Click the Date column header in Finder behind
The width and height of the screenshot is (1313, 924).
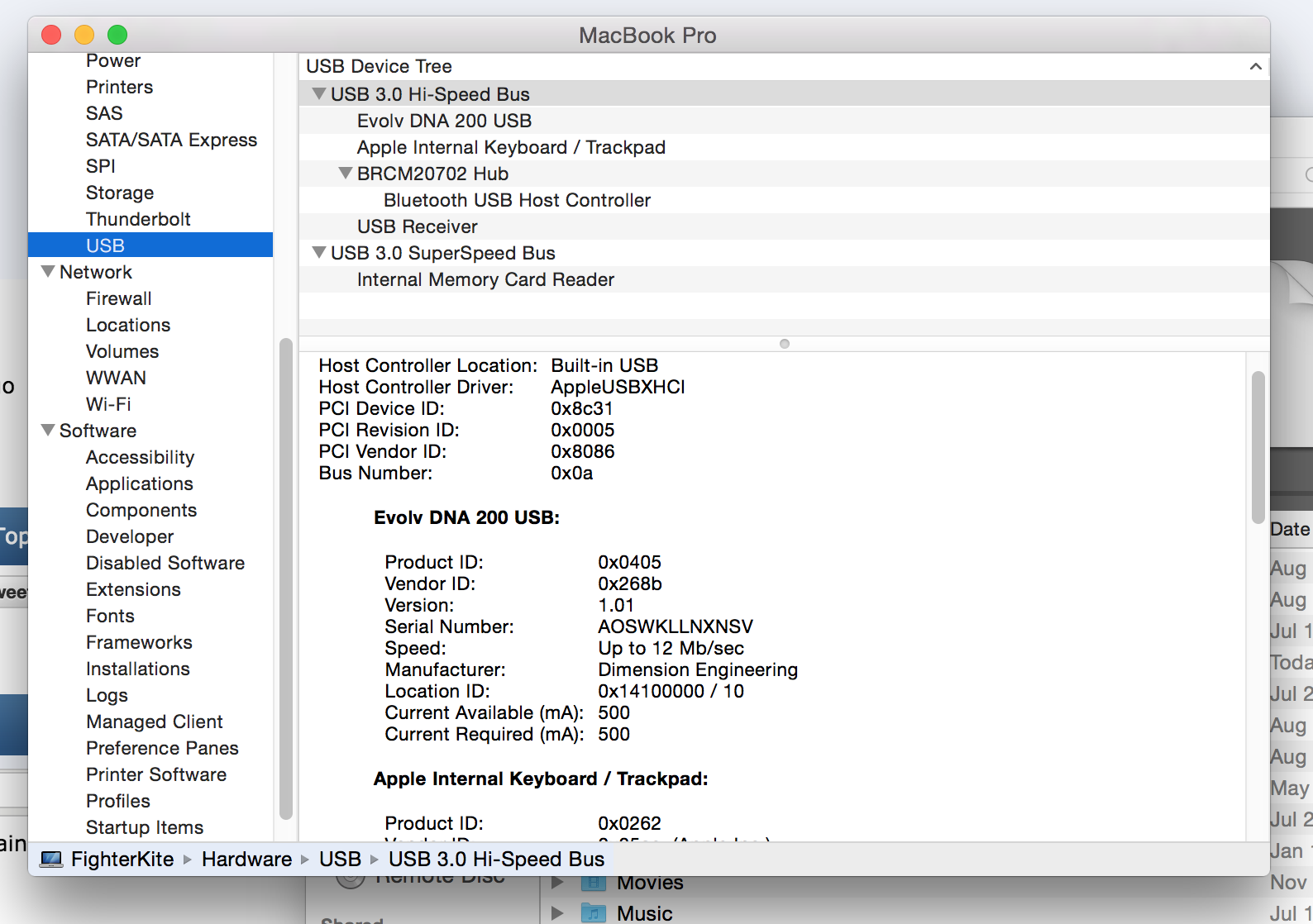1291,529
